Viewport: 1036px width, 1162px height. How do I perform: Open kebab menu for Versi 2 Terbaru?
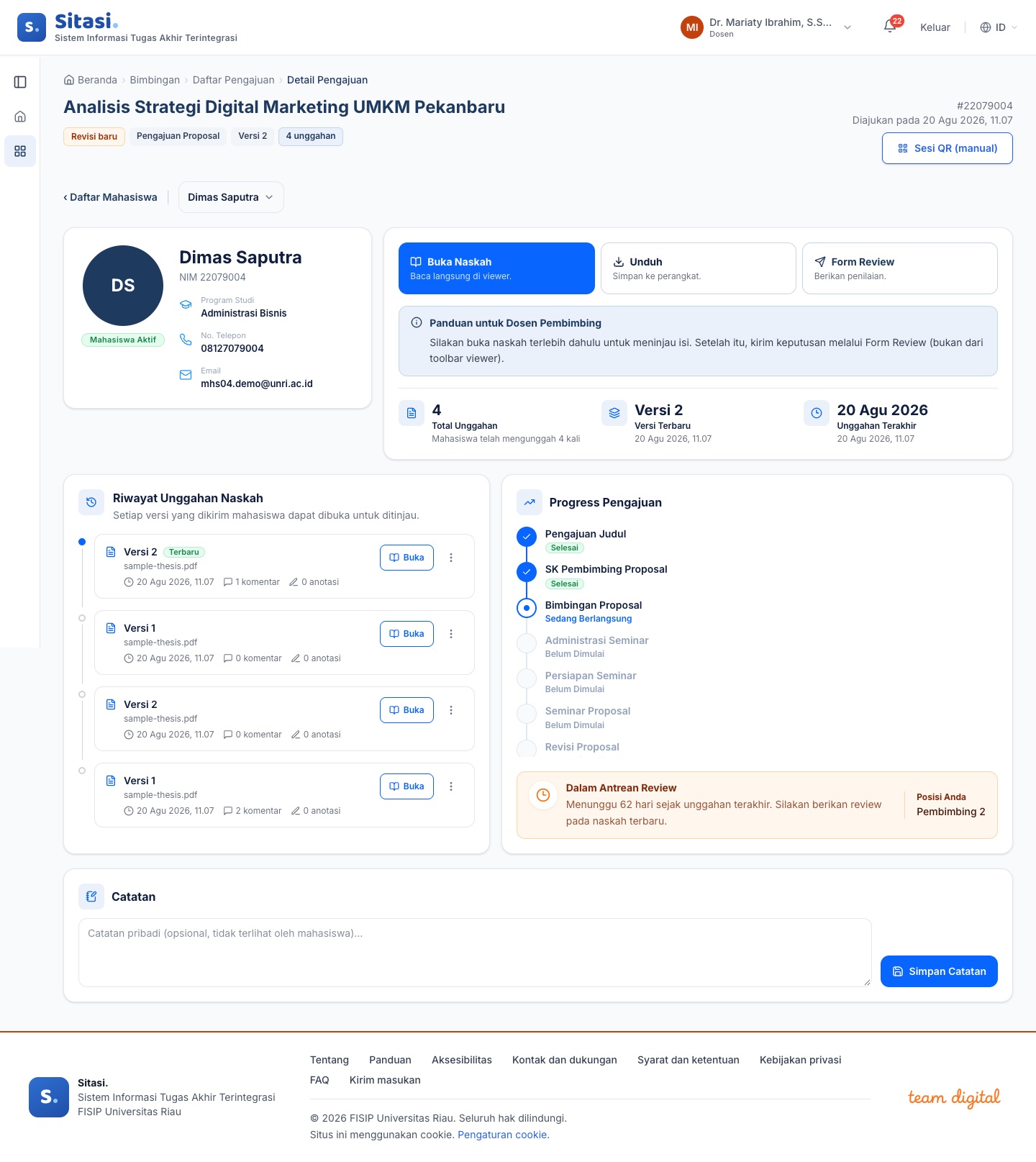[x=451, y=558]
